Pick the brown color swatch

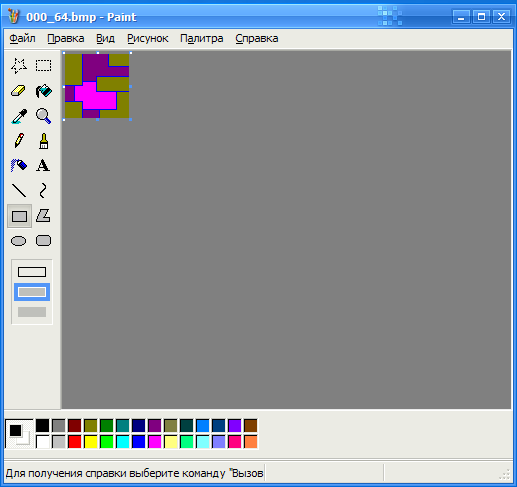click(x=251, y=426)
